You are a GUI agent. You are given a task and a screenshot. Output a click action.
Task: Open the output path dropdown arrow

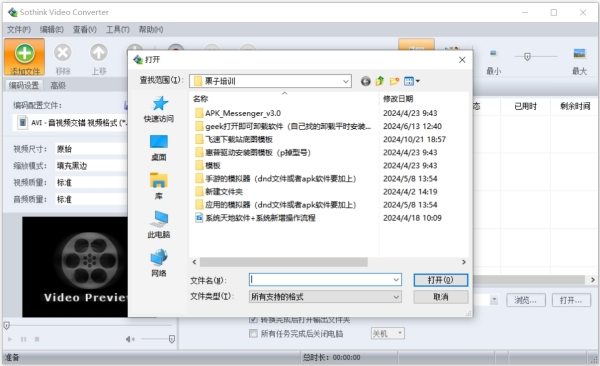494,300
